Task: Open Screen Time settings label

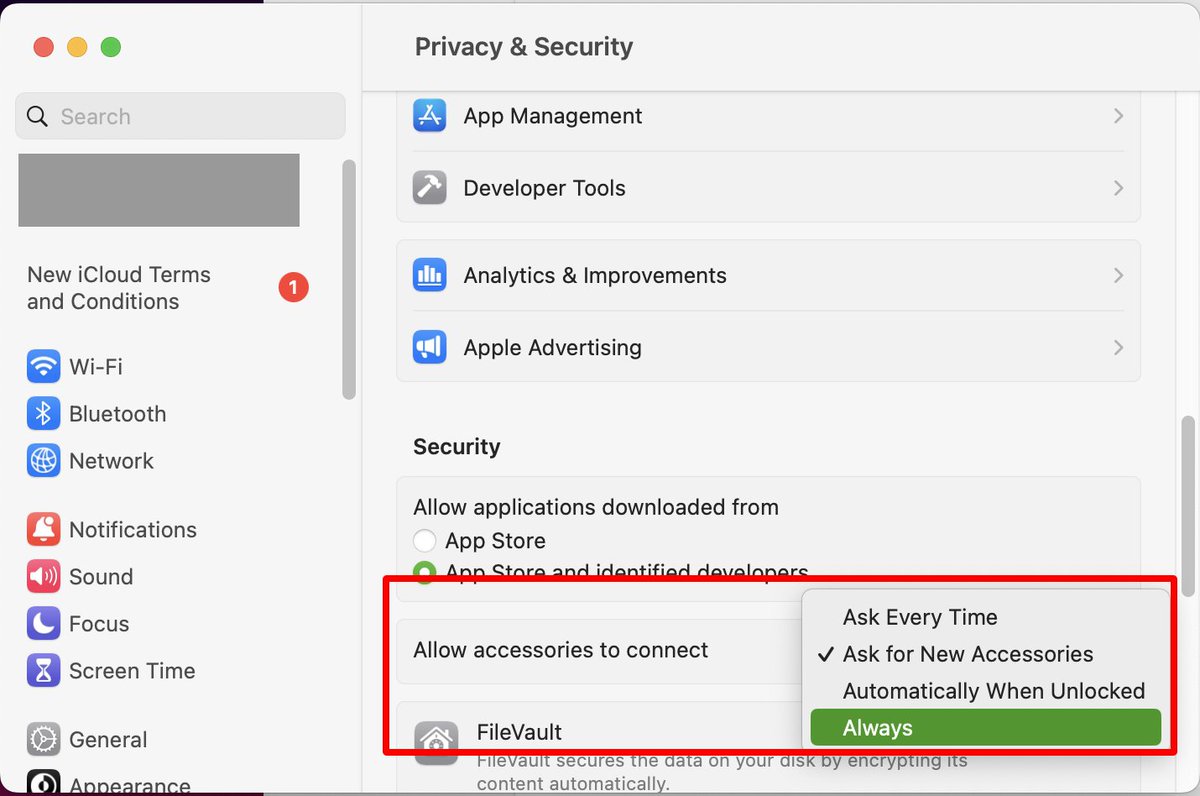Action: (x=132, y=670)
